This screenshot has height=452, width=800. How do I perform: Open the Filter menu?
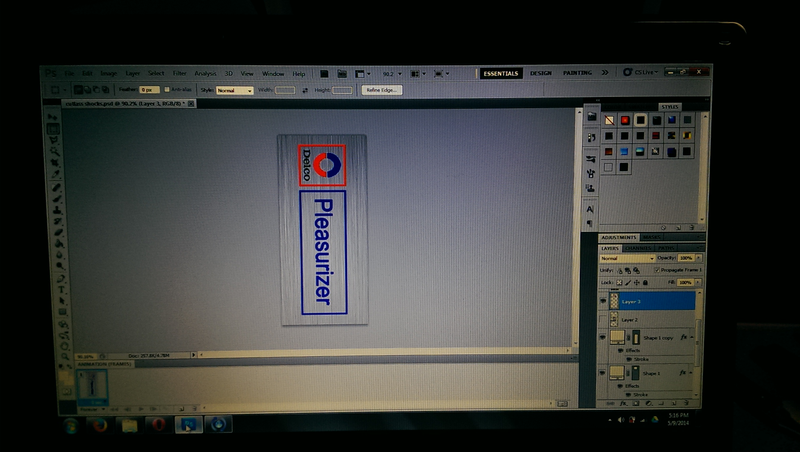tap(179, 73)
